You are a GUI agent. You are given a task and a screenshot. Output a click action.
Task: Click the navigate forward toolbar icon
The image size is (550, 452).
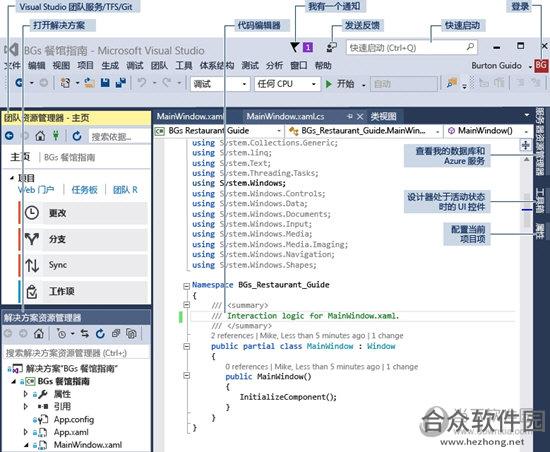(x=43, y=83)
